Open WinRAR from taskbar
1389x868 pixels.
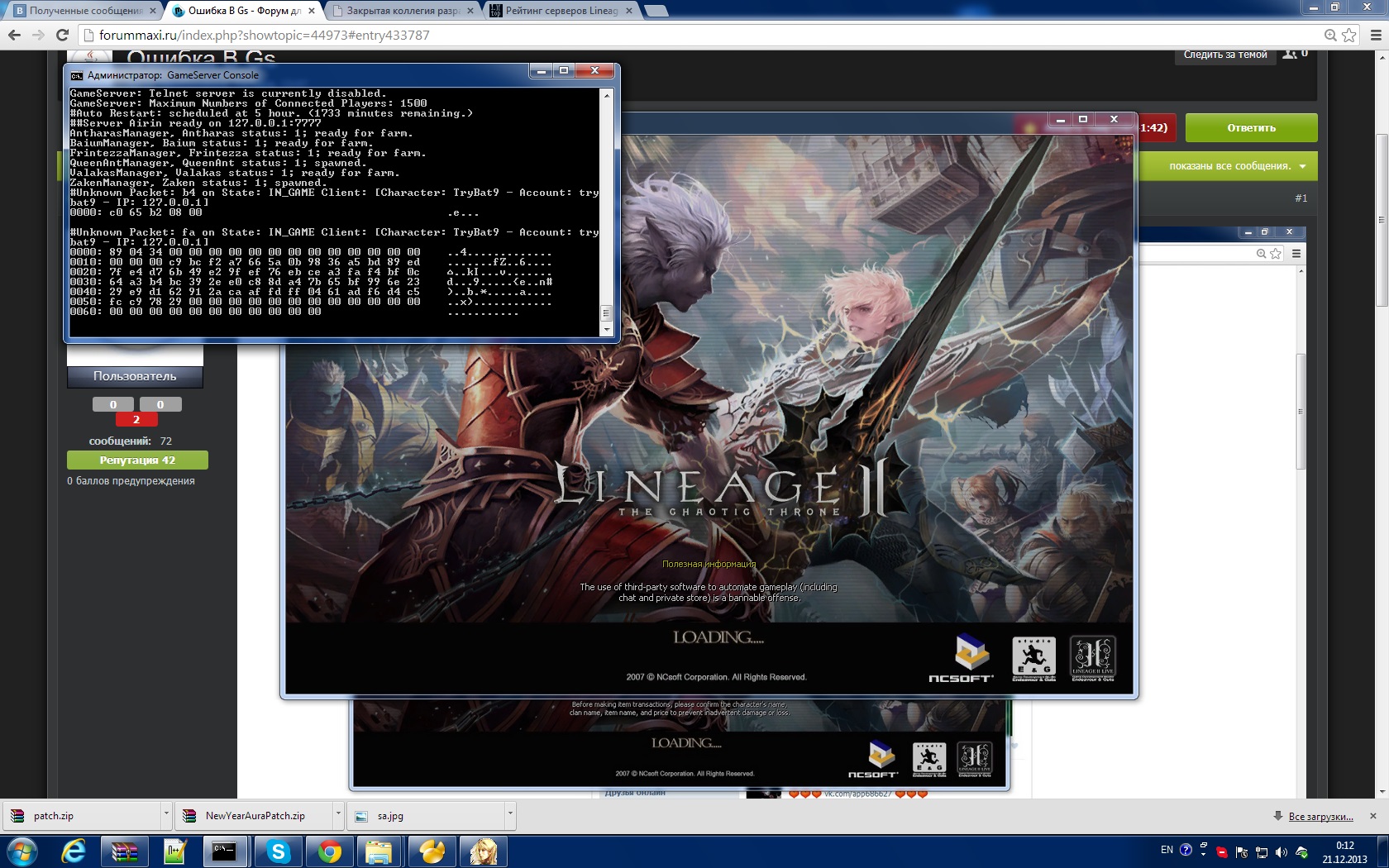pyautogui.click(x=125, y=851)
